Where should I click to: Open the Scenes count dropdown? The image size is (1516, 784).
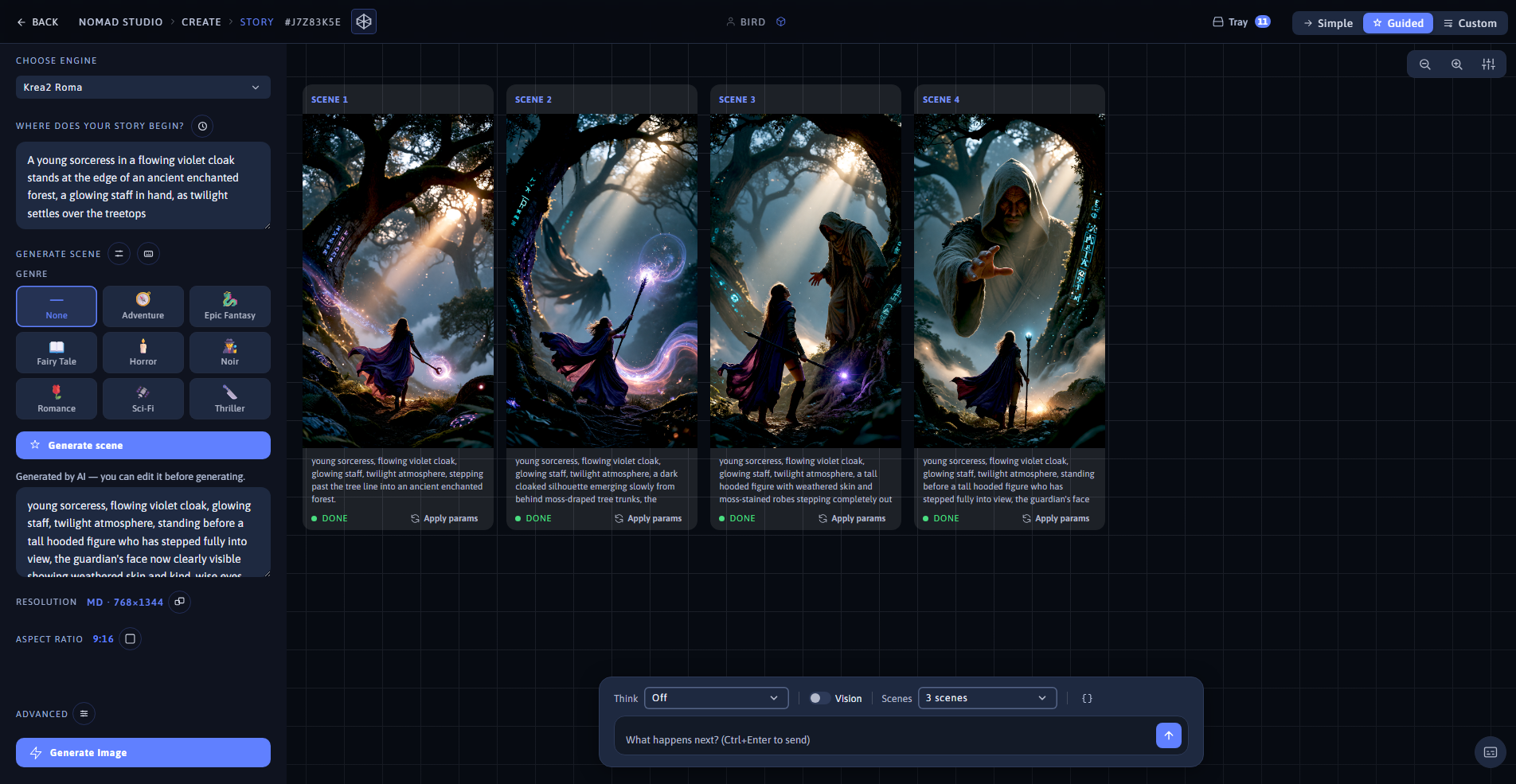tap(987, 698)
